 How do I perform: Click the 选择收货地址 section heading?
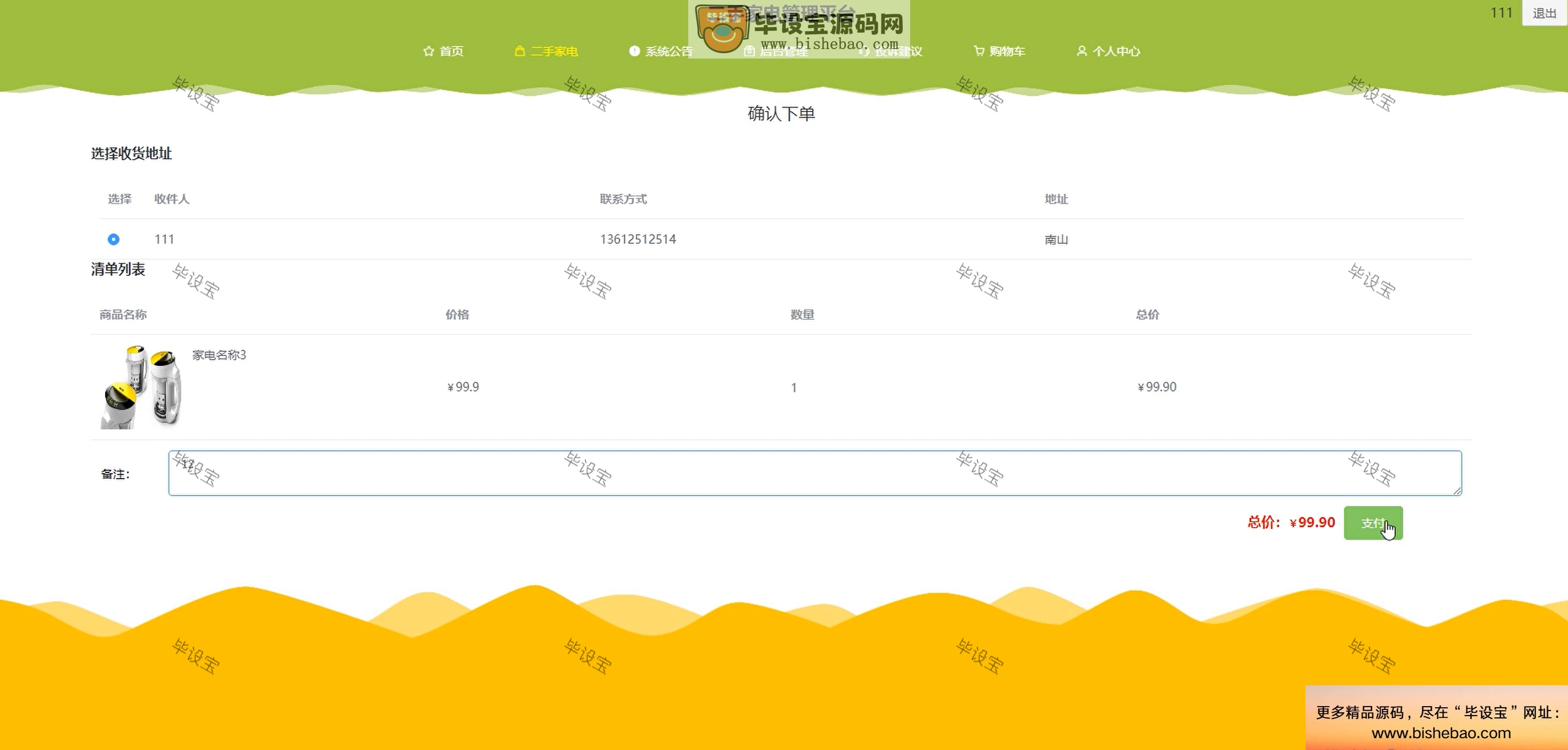pos(131,153)
